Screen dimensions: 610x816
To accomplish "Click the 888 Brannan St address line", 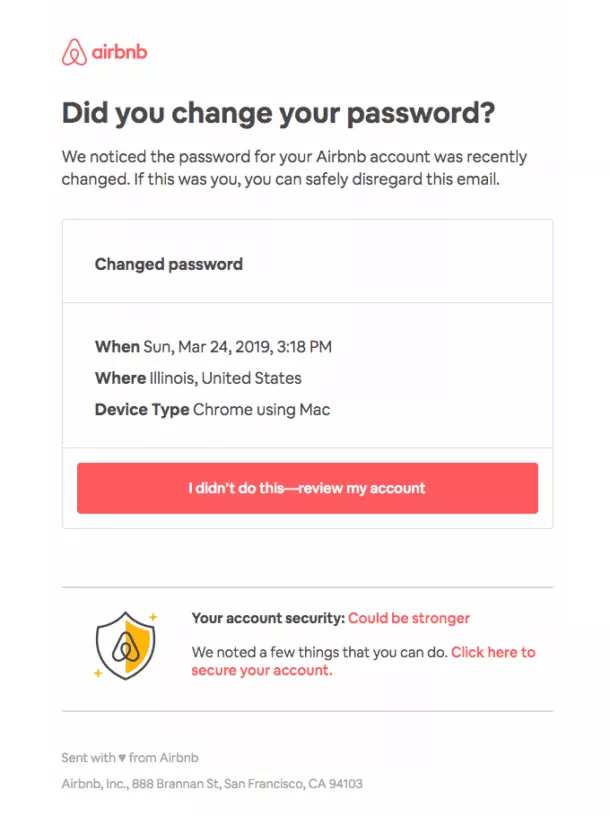I will [211, 784].
